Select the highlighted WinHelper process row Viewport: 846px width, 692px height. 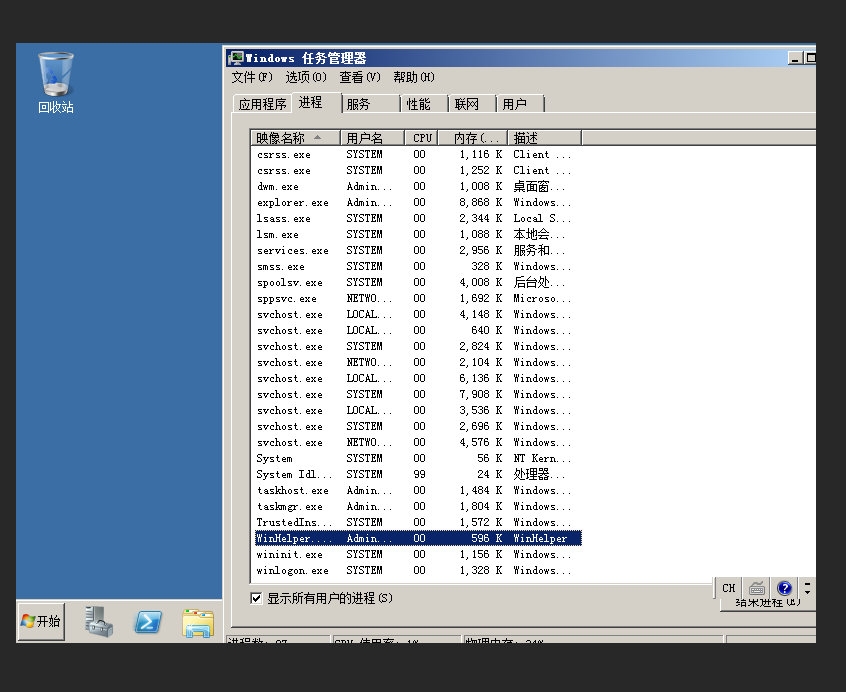click(418, 538)
